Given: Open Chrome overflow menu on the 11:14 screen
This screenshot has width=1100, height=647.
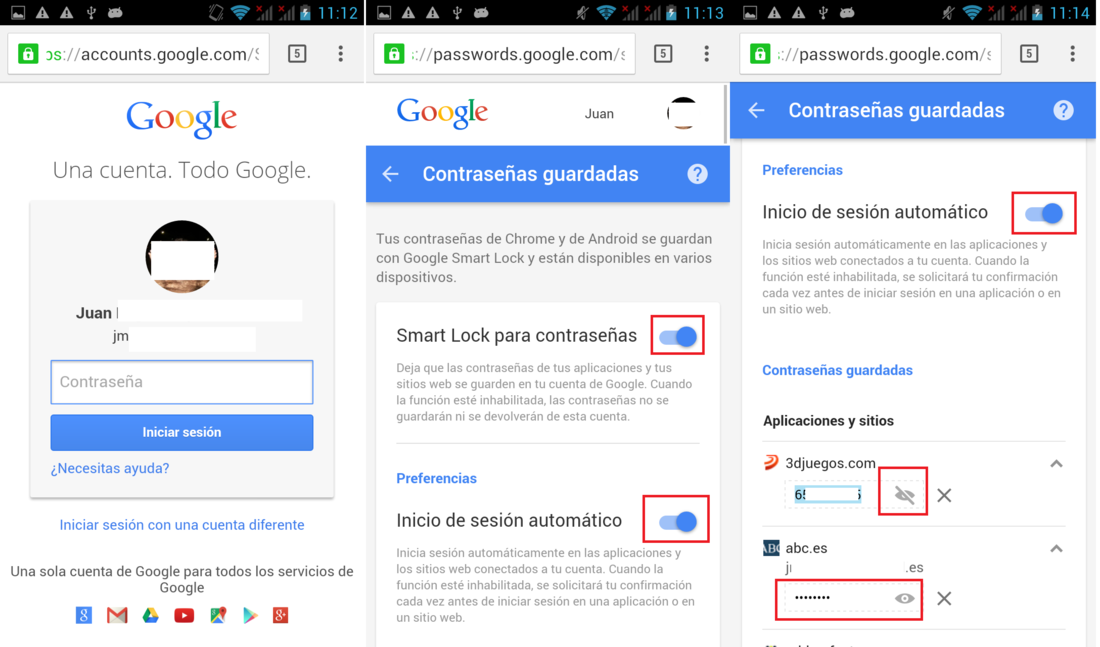Looking at the screenshot, I should [1072, 54].
